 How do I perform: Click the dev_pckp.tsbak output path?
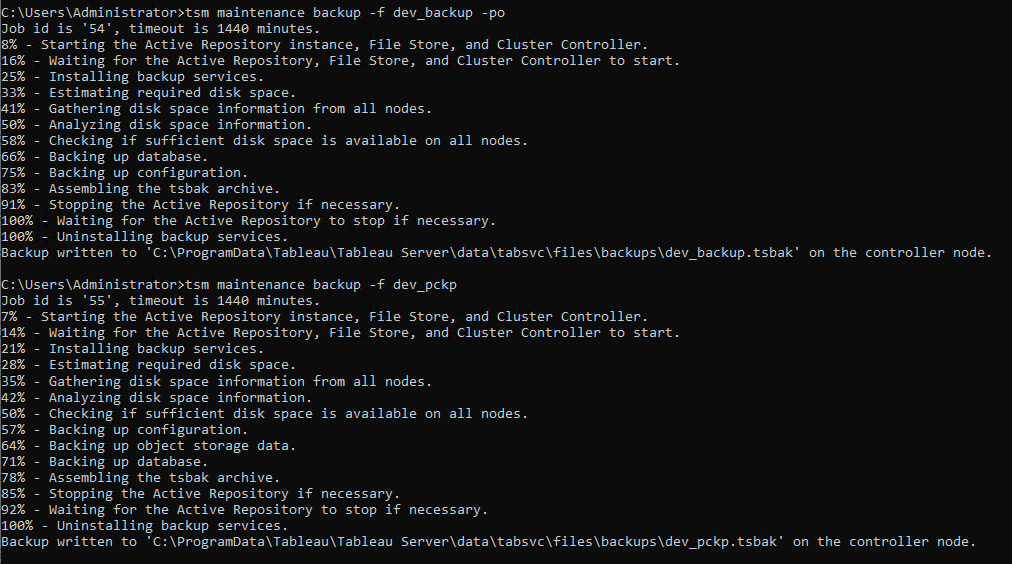(x=465, y=542)
